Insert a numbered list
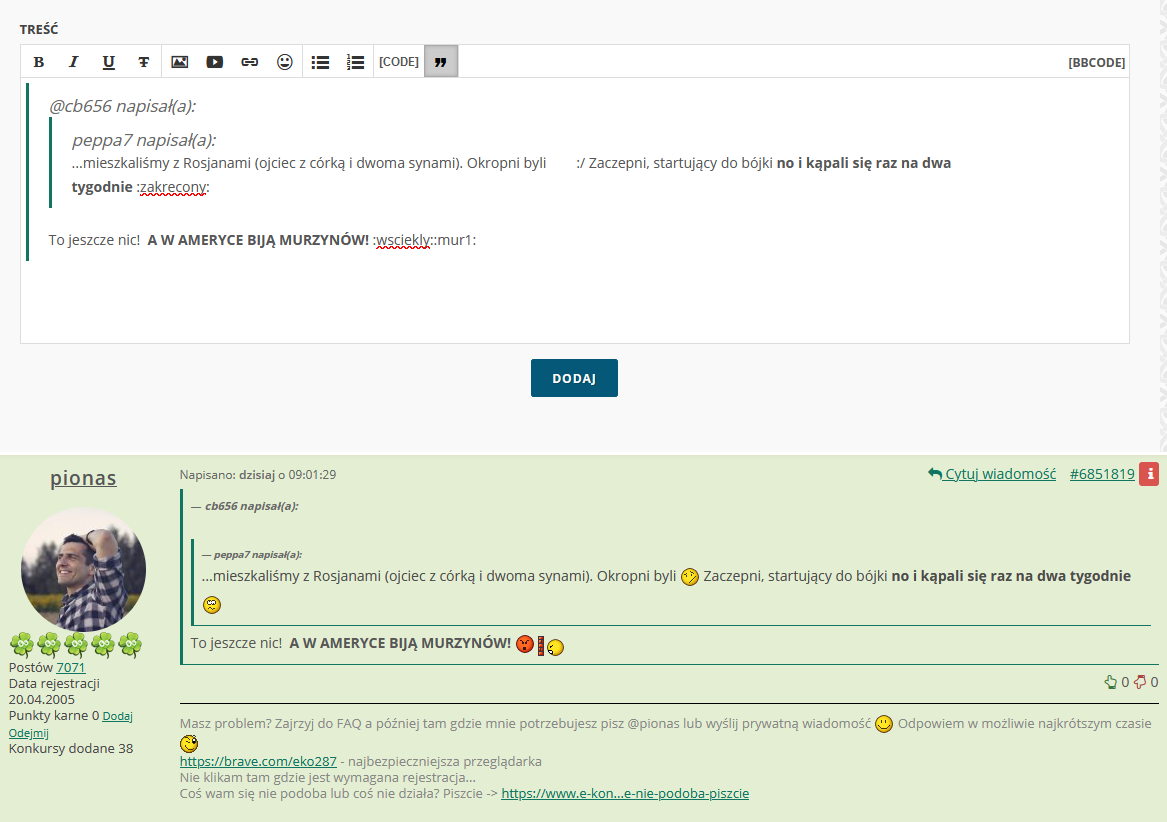Image resolution: width=1167 pixels, height=822 pixels. click(355, 62)
